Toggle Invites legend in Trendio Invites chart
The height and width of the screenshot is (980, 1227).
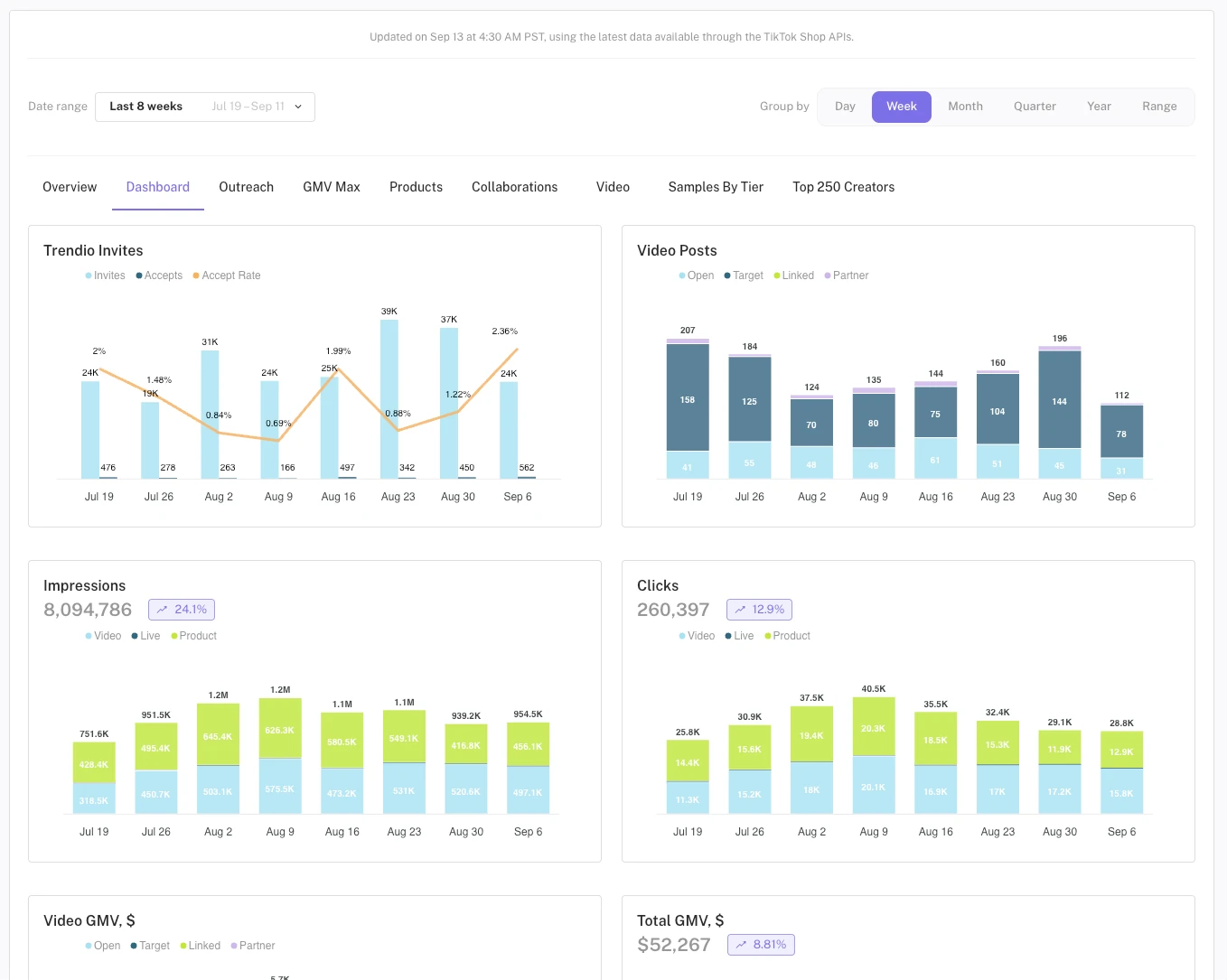click(105, 275)
